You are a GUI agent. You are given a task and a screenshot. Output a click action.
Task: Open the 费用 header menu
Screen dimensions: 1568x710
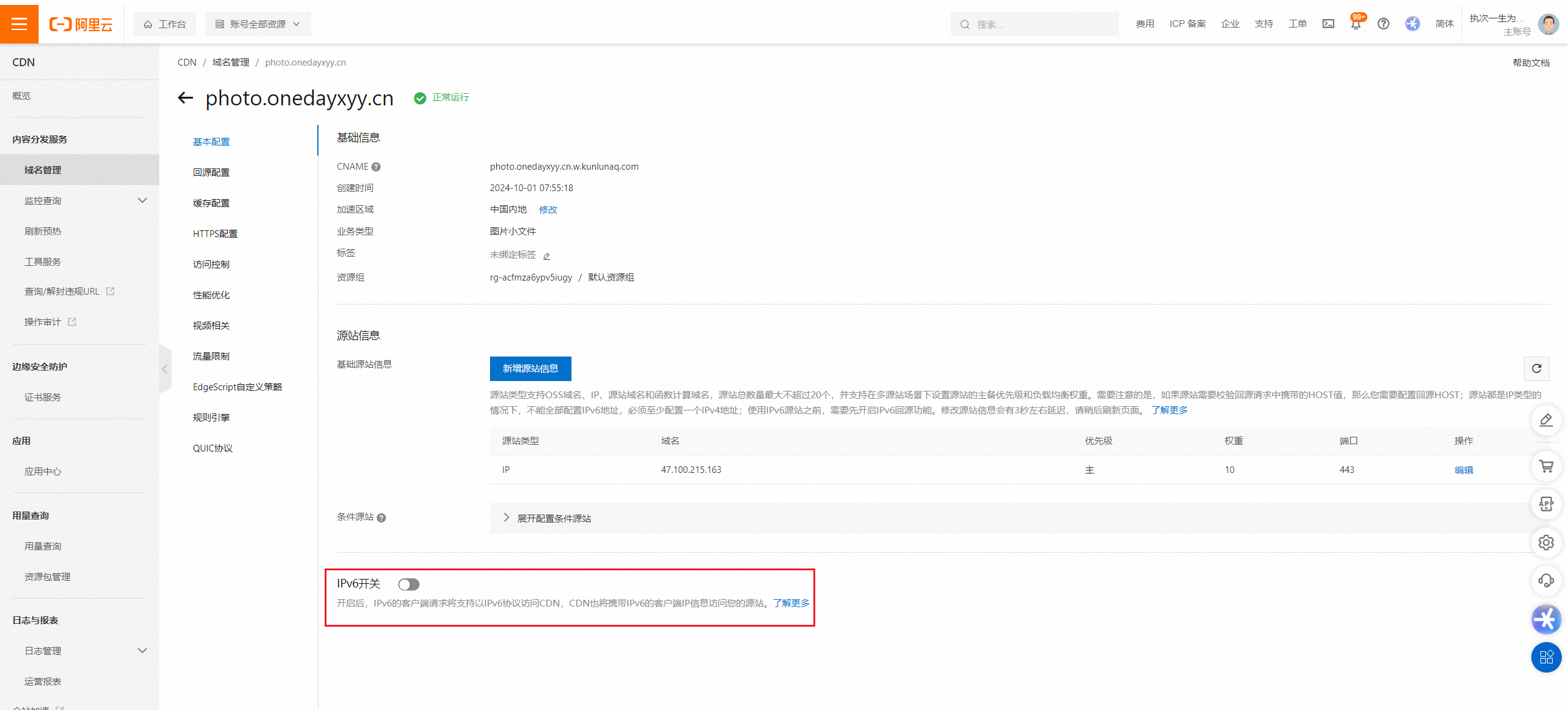(1145, 24)
